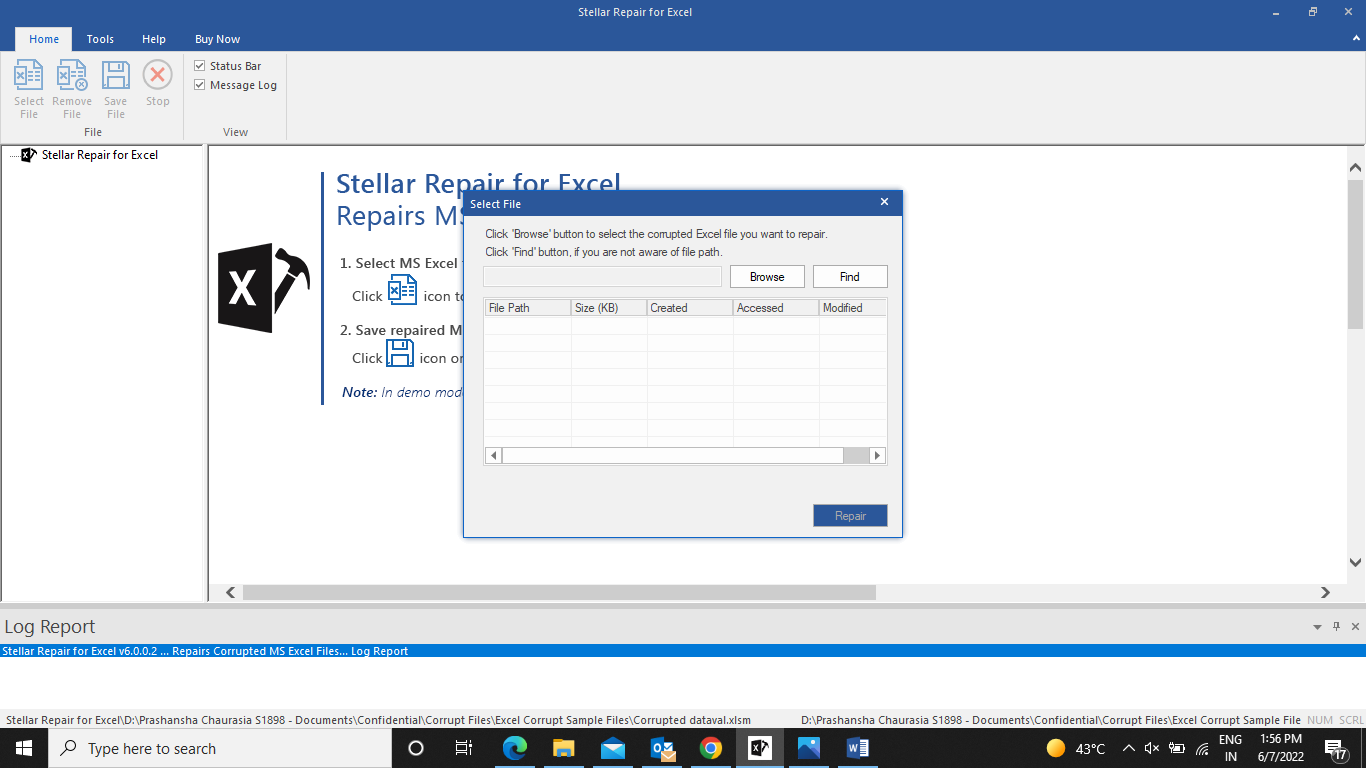Click the battery tray icon

point(1177,748)
